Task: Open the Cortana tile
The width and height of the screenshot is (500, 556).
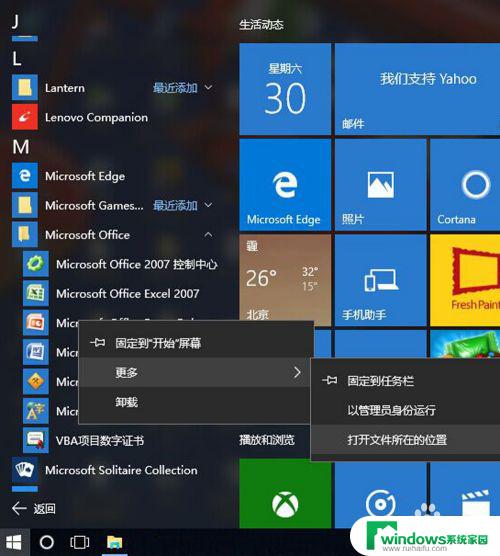Action: pyautogui.click(x=465, y=185)
